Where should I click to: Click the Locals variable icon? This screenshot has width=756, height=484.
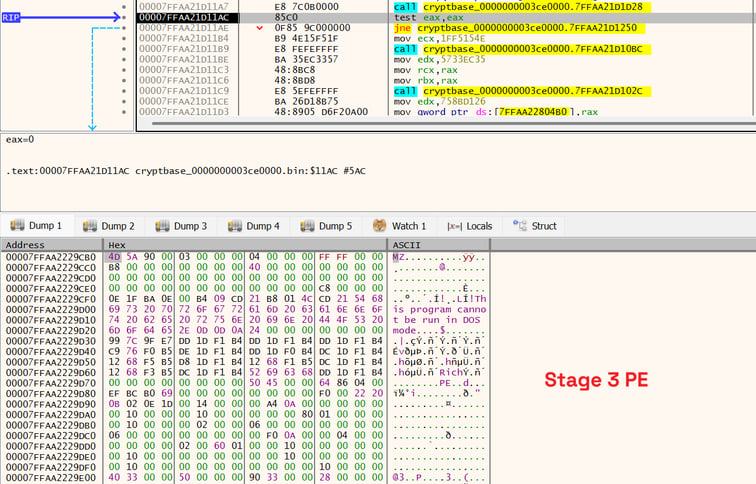point(455,226)
